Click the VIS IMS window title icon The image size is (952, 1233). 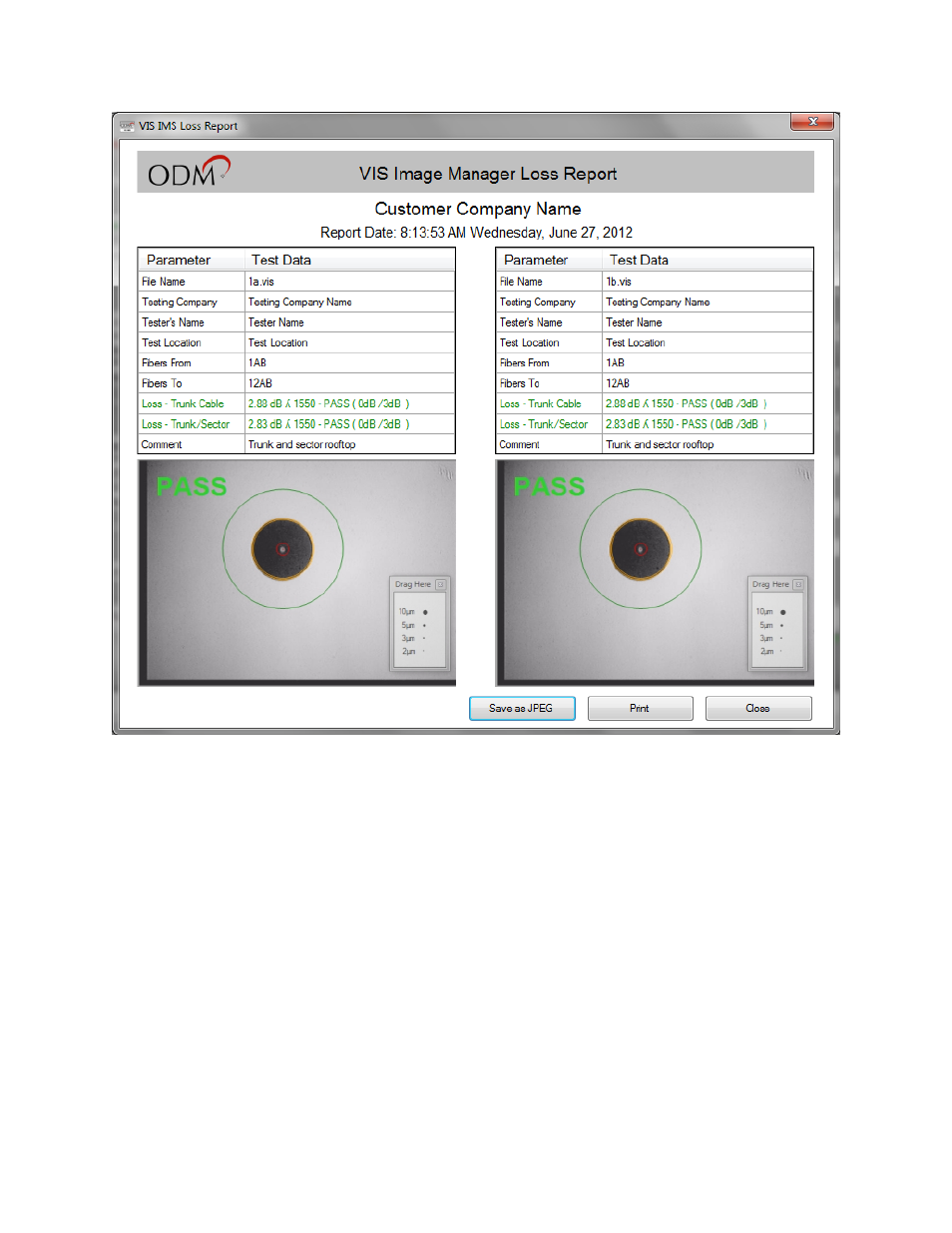pyautogui.click(x=127, y=126)
